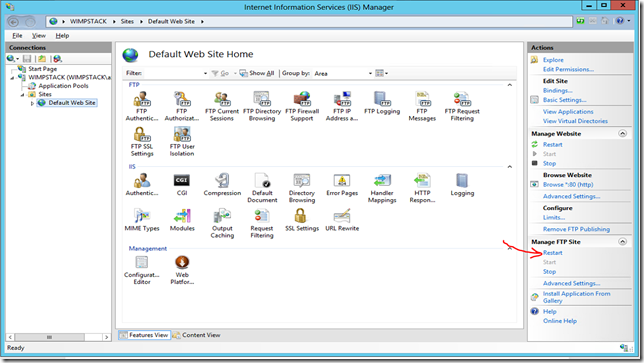Open the View menu

point(39,36)
